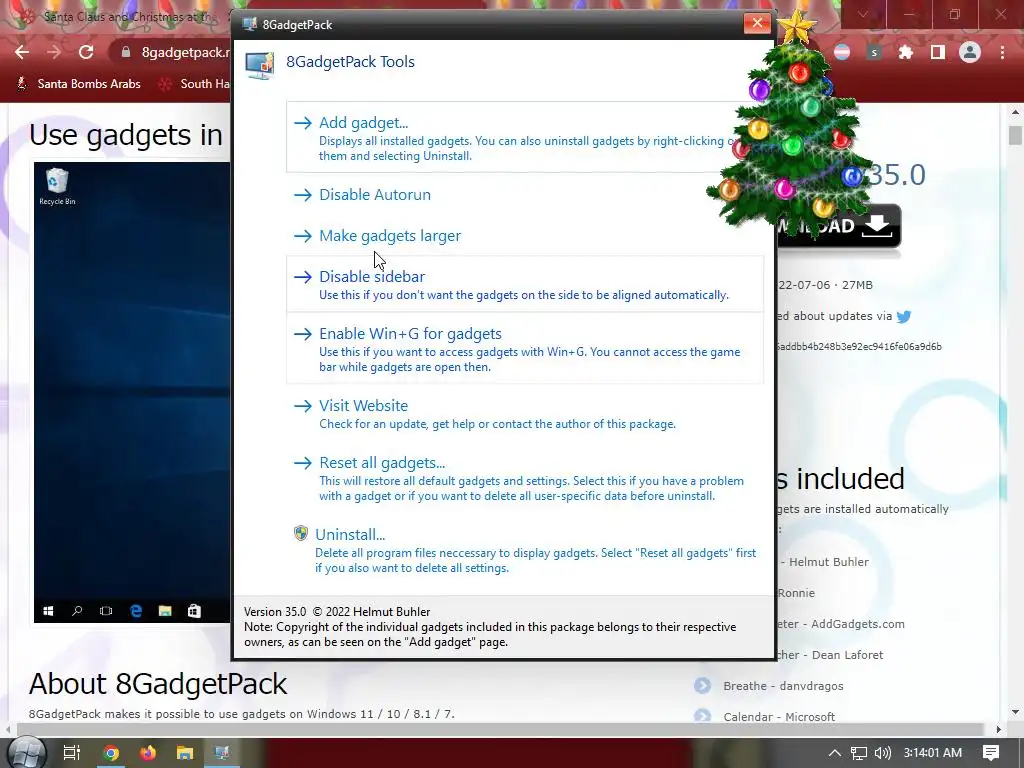Click the About 8GadgetPack heading
The image size is (1024, 768).
pos(158,684)
